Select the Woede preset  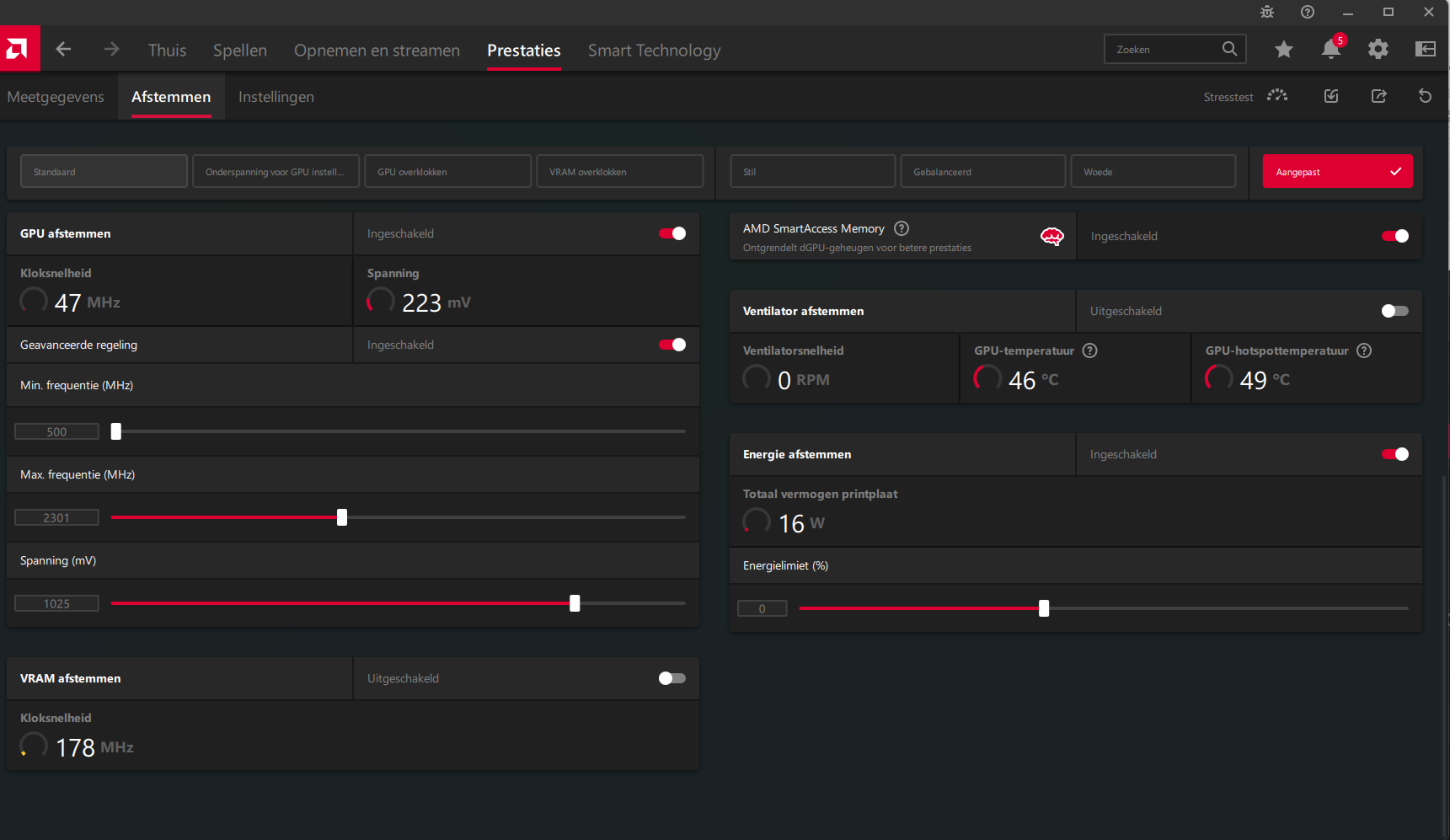click(x=1153, y=171)
